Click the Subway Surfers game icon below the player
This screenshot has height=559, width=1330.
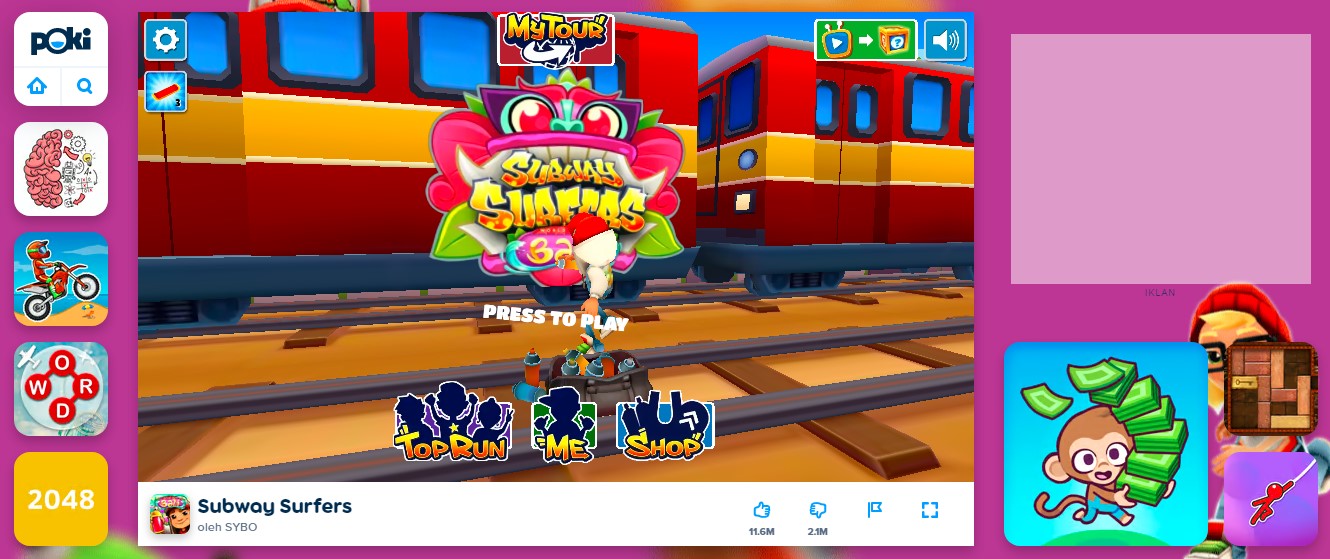tap(169, 514)
